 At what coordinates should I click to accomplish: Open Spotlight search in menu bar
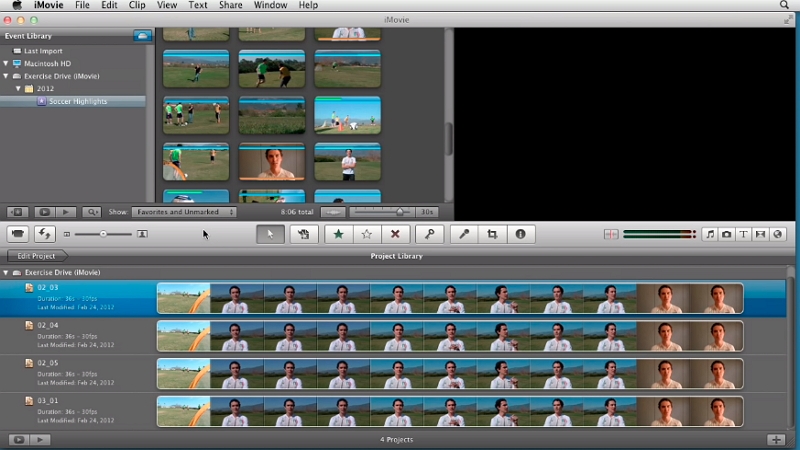pyautogui.click(x=784, y=5)
